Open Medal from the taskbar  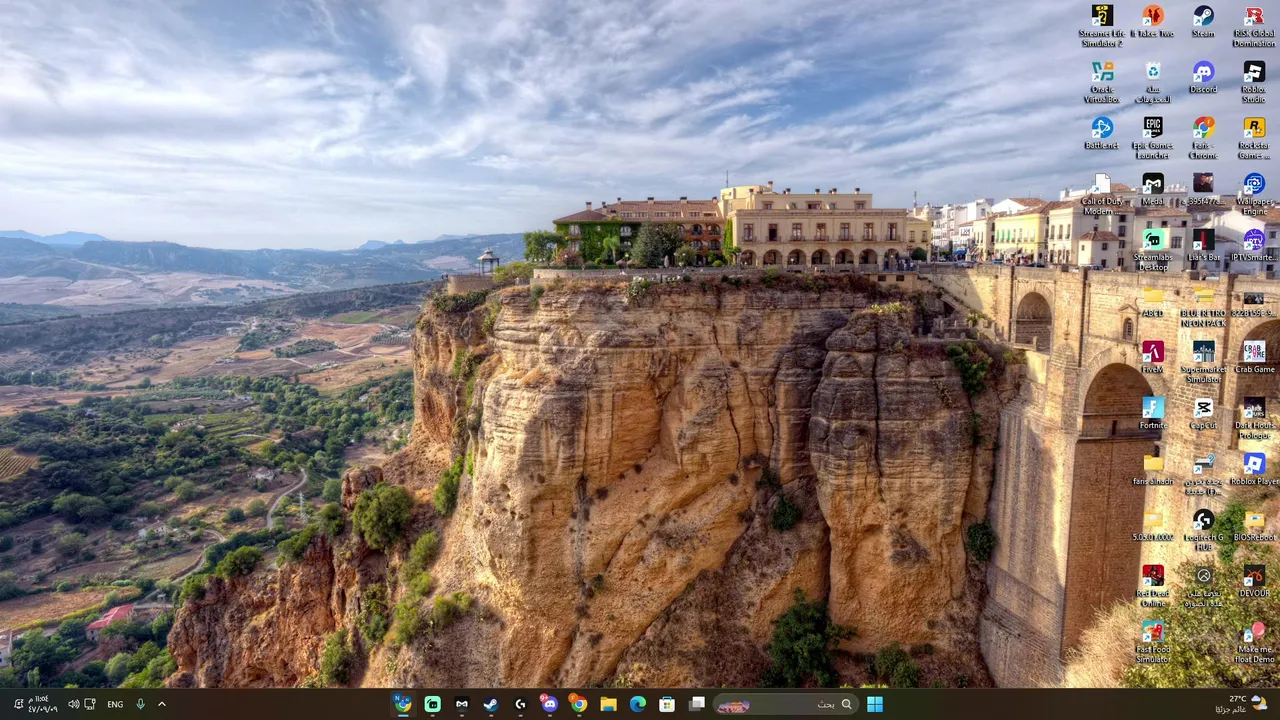coord(461,704)
